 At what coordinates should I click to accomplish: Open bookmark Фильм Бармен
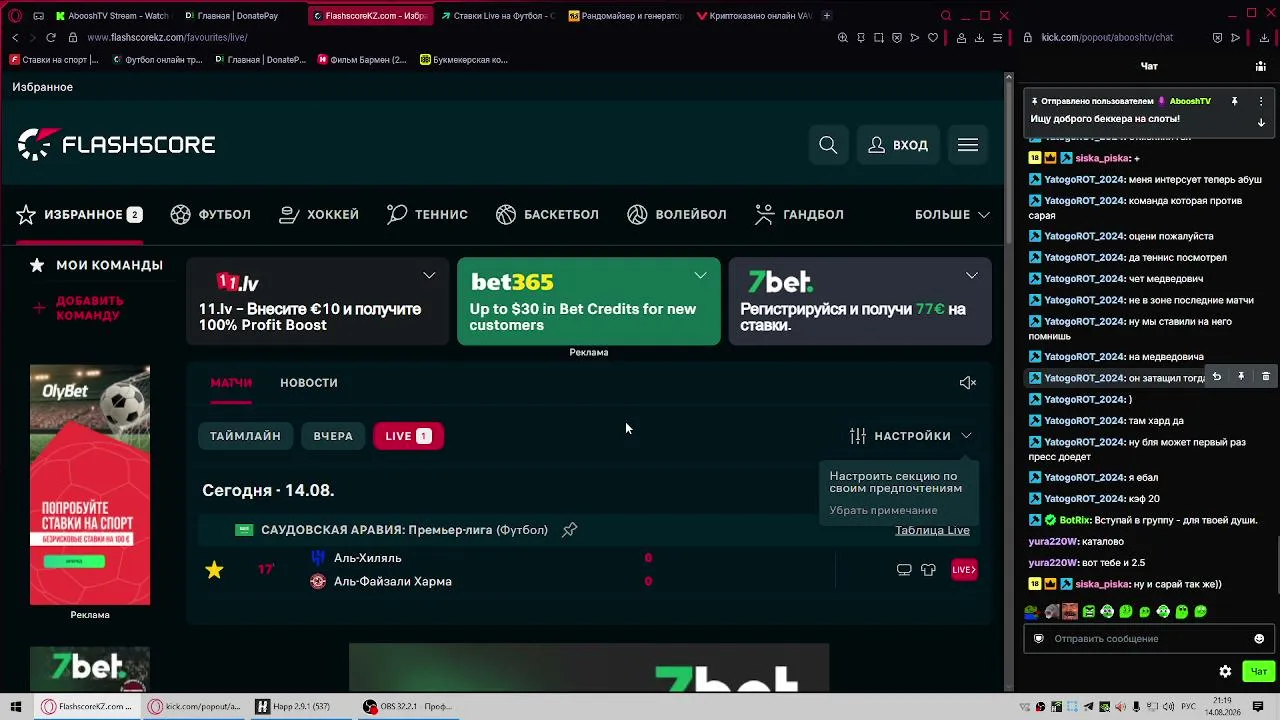(362, 60)
